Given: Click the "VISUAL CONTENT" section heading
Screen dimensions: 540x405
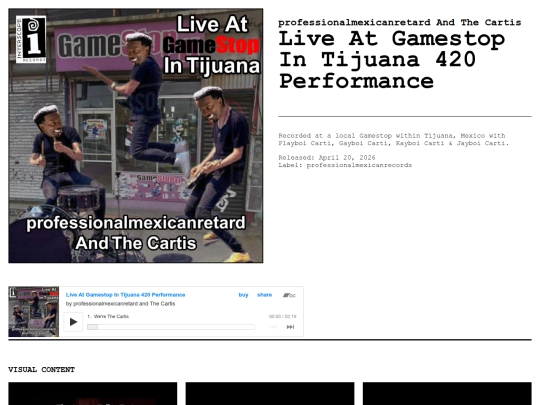Looking at the screenshot, I should pyautogui.click(x=41, y=370).
